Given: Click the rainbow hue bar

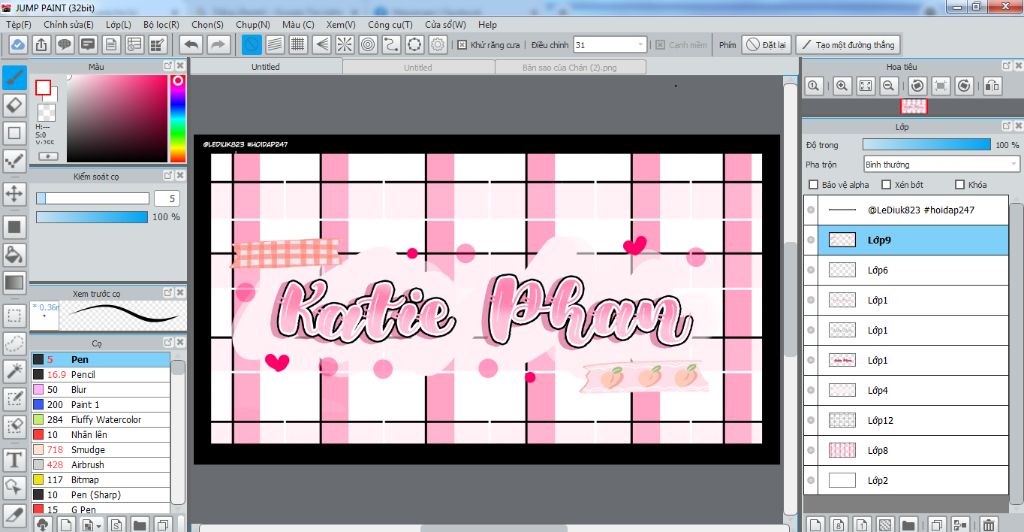Looking at the screenshot, I should pos(178,118).
